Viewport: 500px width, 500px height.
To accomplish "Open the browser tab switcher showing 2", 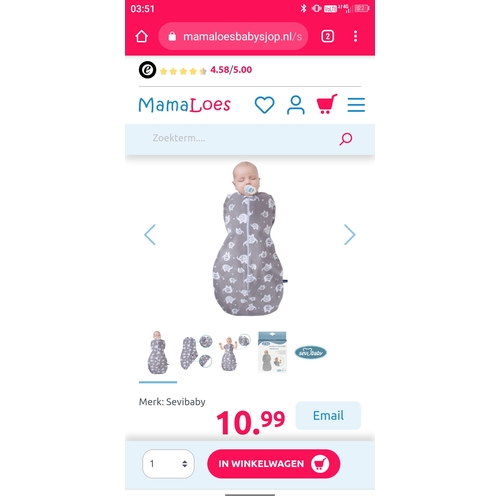I will point(327,36).
